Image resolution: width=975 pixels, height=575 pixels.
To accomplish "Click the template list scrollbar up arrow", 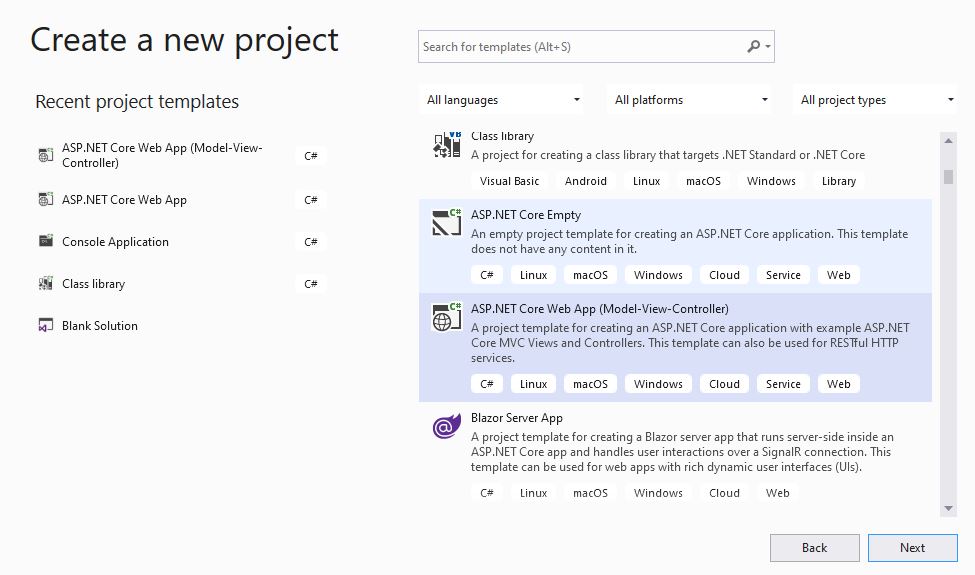I will 948,140.
